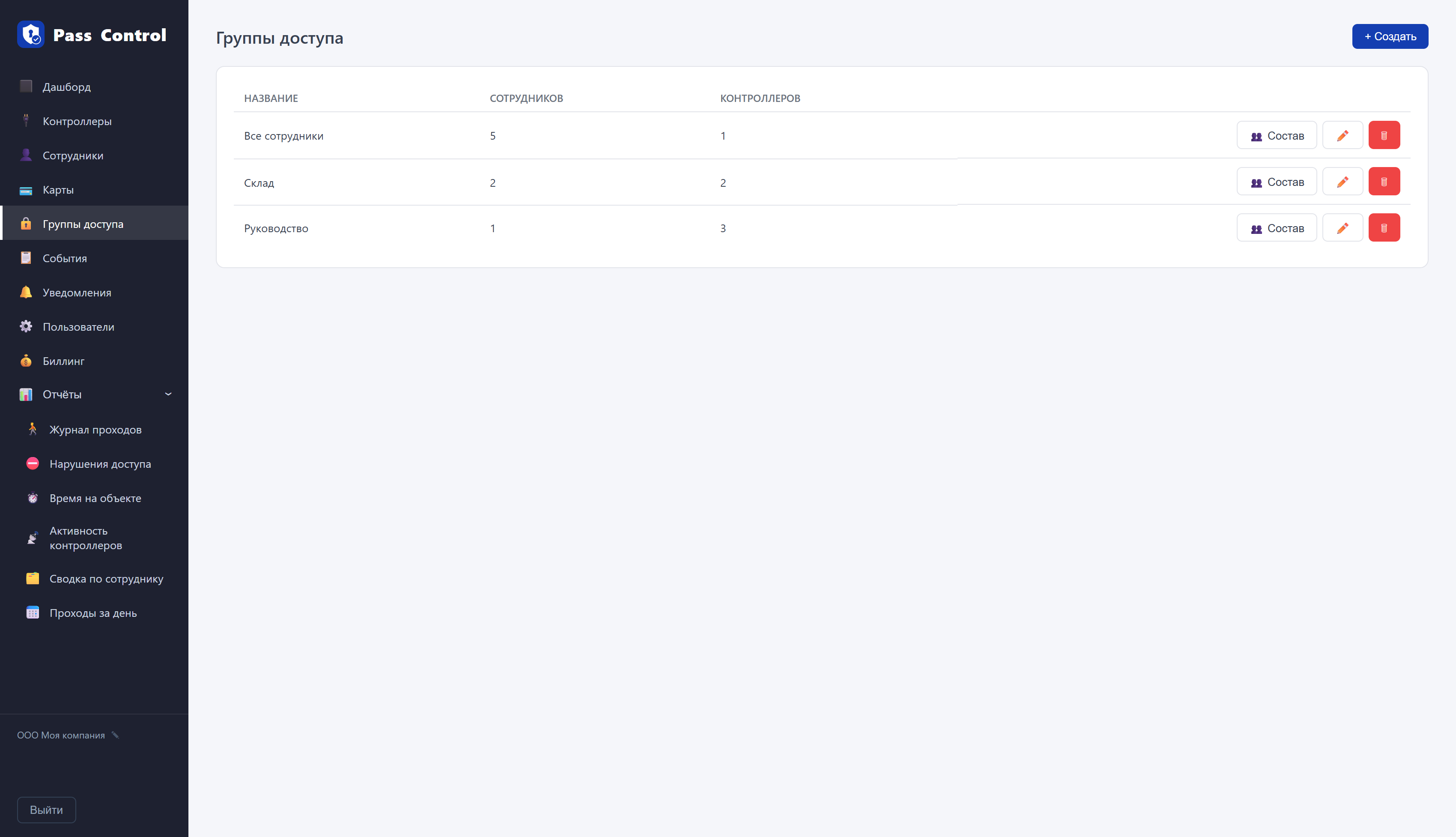Open Состав for Склад
Screen dimensions: 1456x837
pyautogui.click(x=1276, y=182)
